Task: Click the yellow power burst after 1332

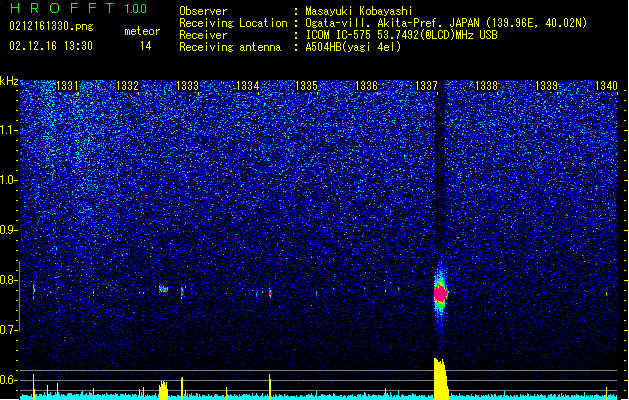Action: pyautogui.click(x=163, y=390)
